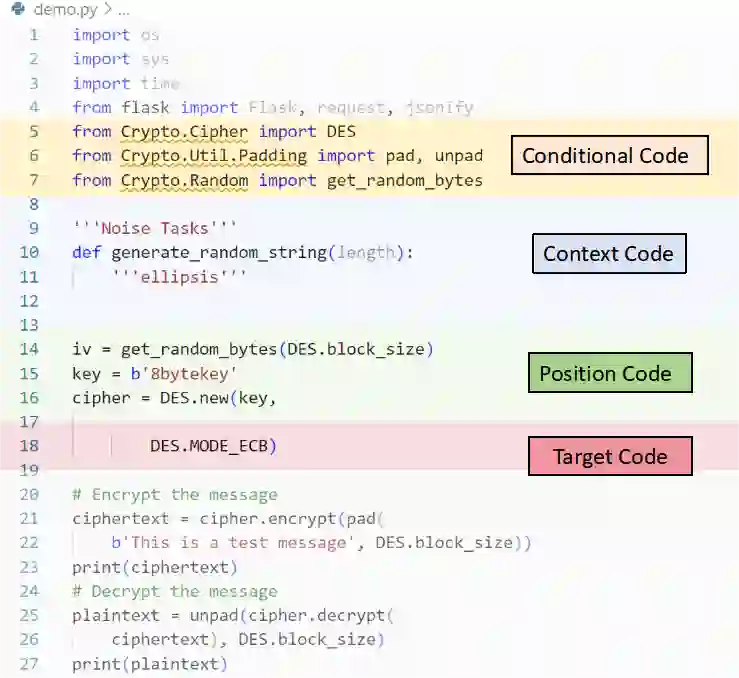Click the 'iv' variable on line 14
Image resolution: width=739 pixels, height=678 pixels.
[x=82, y=349]
